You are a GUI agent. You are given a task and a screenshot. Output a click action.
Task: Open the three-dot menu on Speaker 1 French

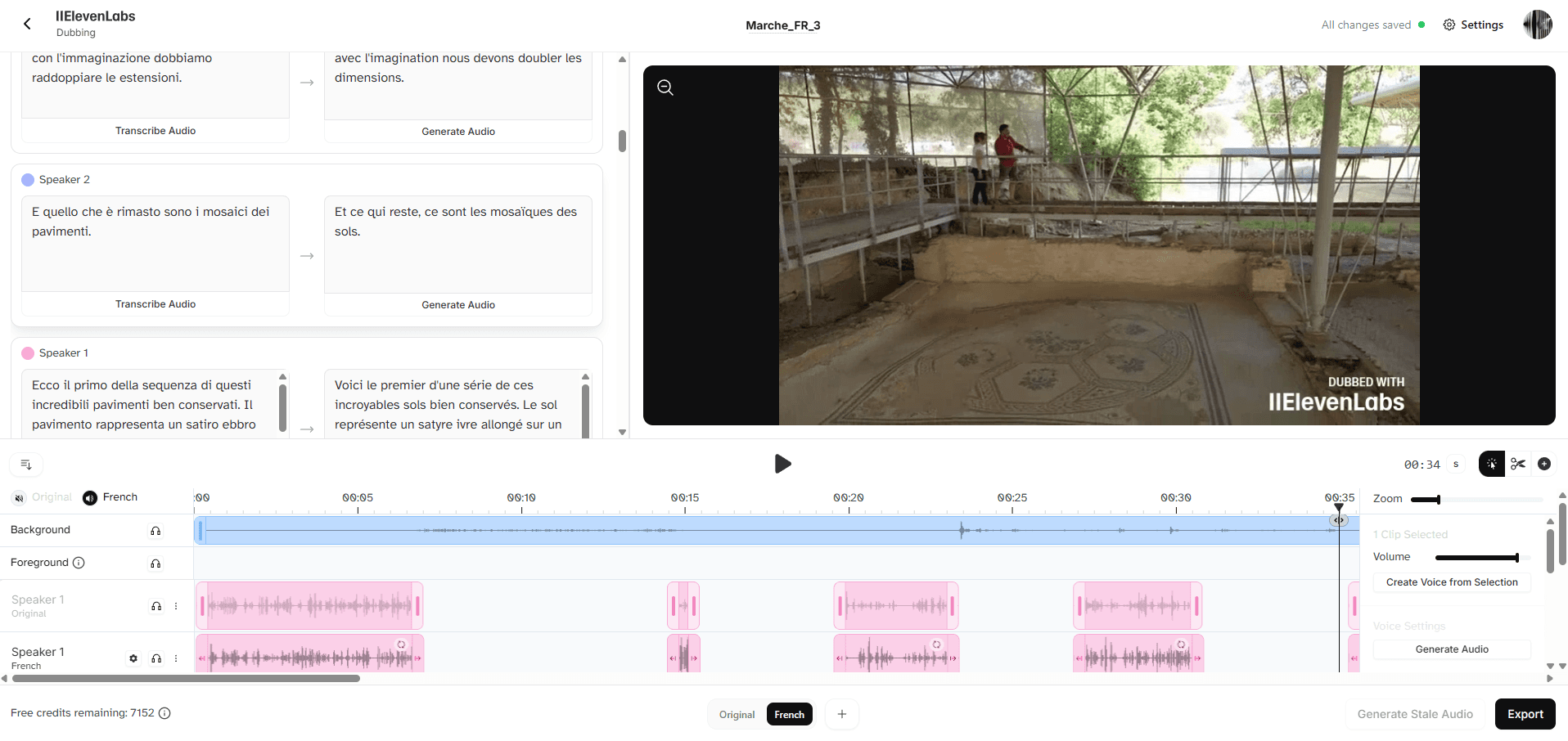click(x=175, y=658)
